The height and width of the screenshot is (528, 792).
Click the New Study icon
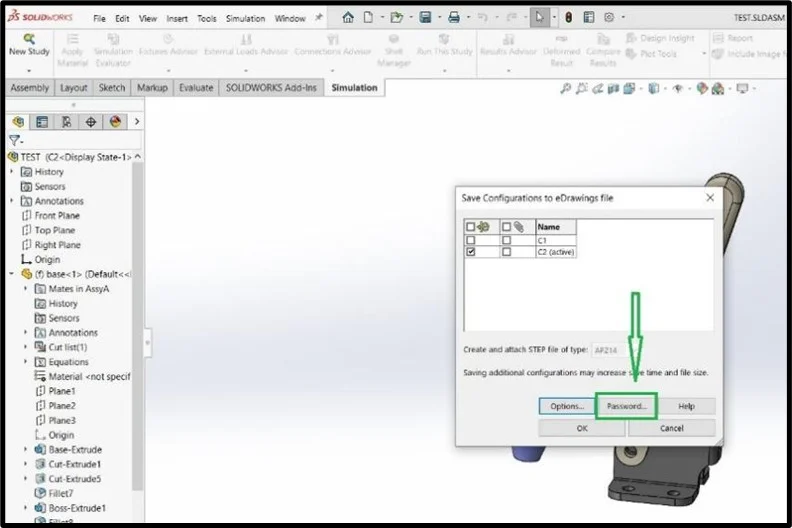click(29, 39)
